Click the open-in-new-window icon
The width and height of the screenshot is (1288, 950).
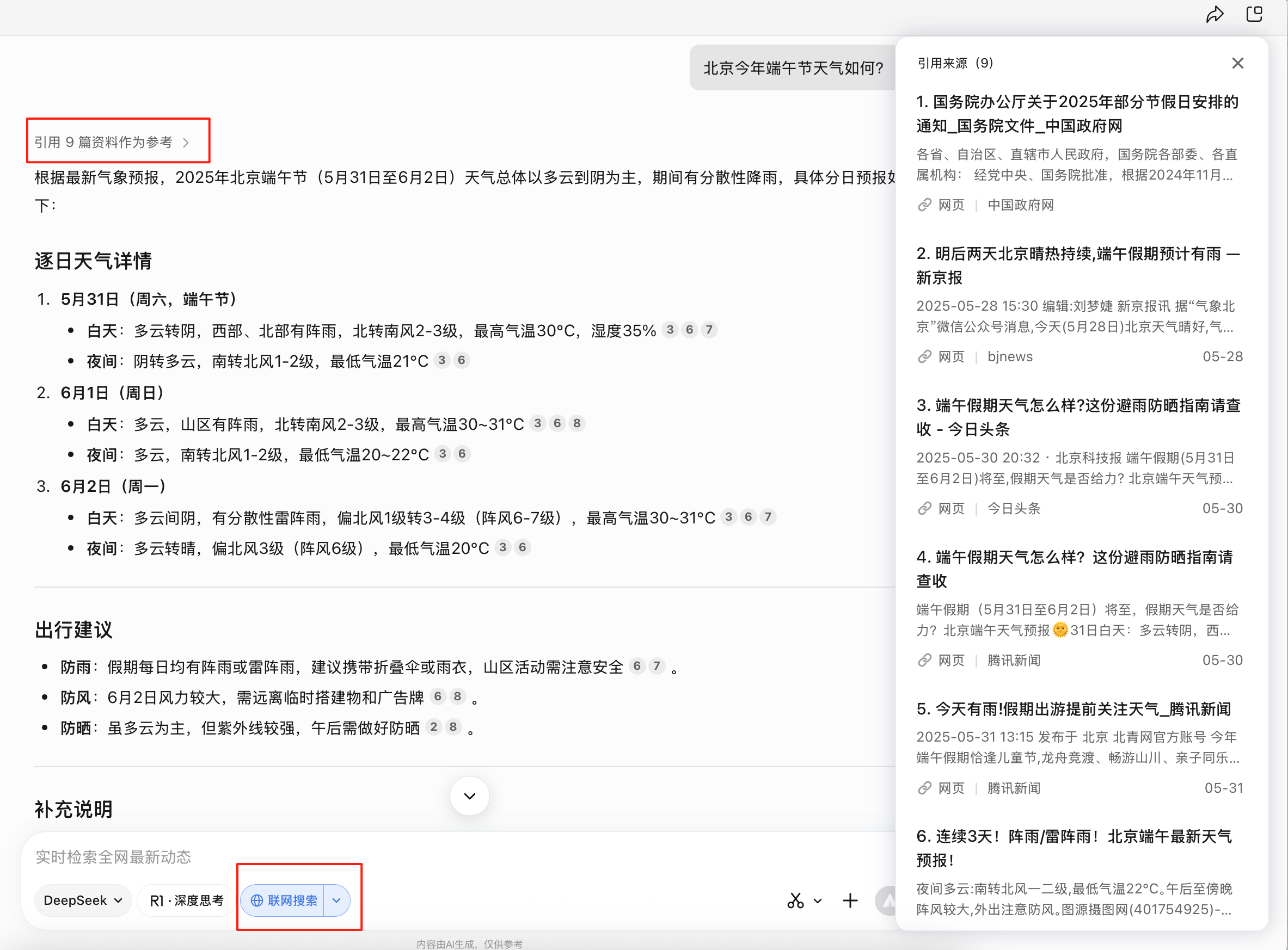1254,14
